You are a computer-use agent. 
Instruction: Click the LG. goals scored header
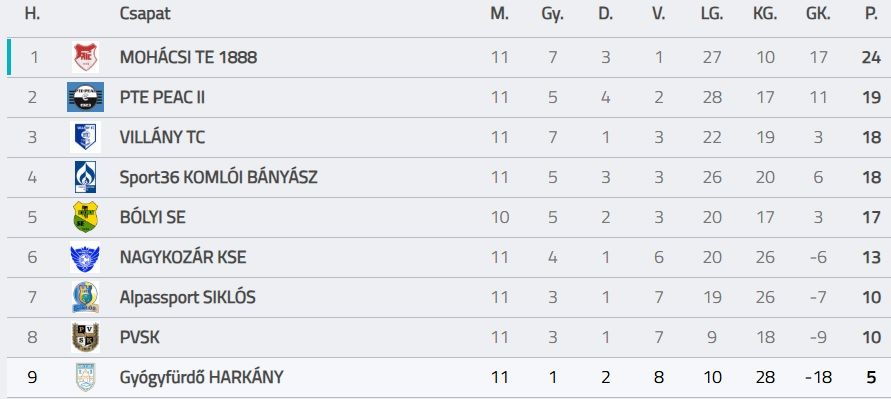coord(712,14)
